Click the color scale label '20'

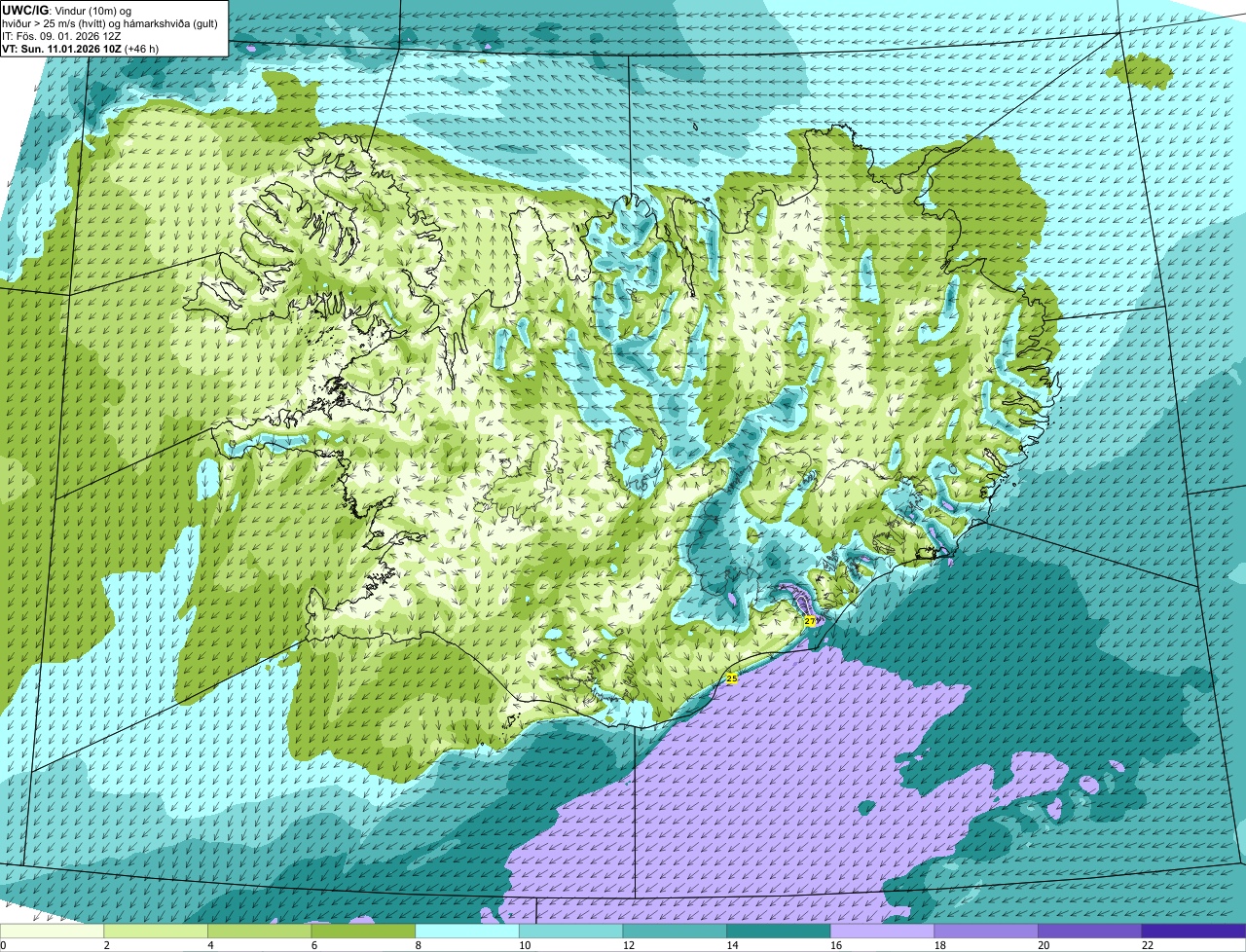[1043, 945]
